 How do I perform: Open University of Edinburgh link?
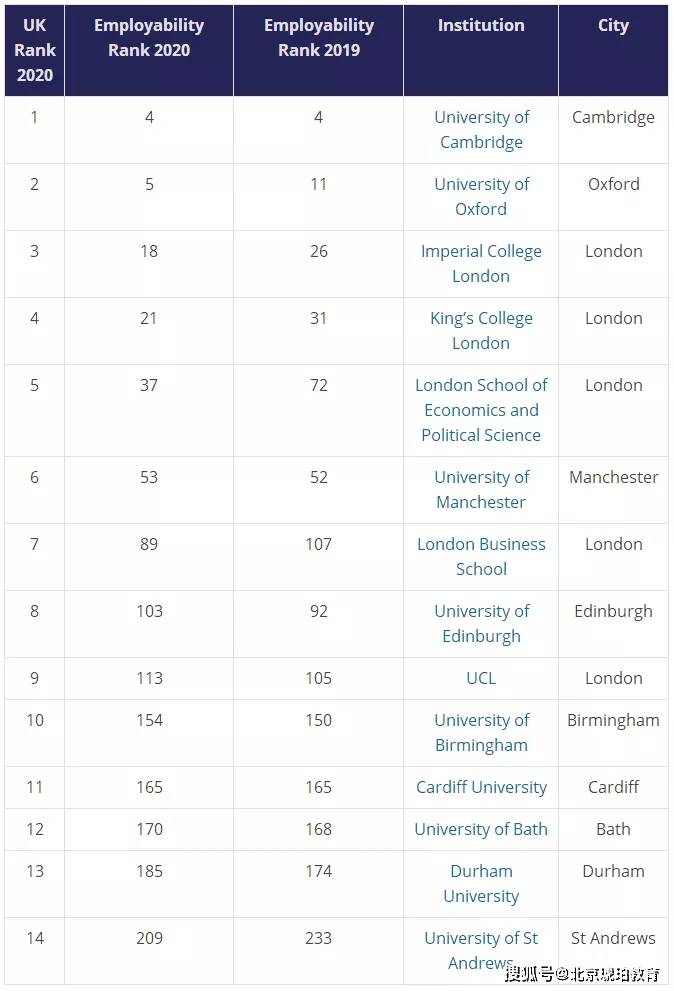[481, 624]
